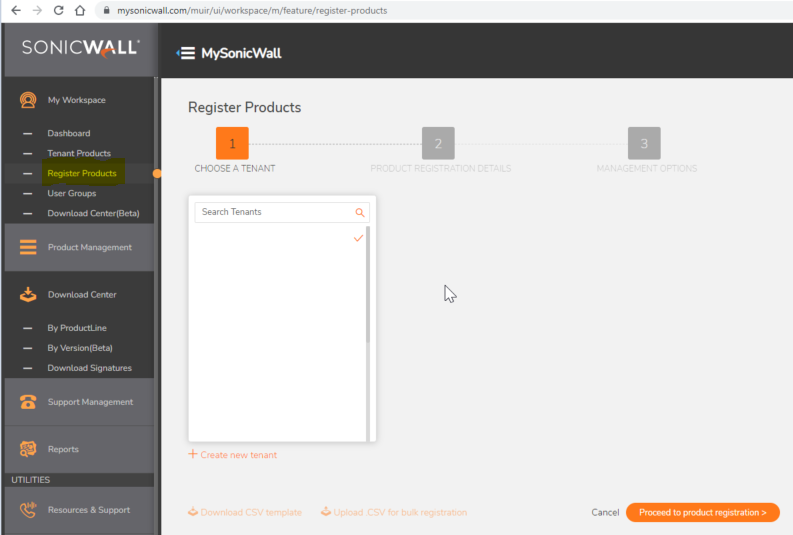The width and height of the screenshot is (793, 535).
Task: Click the Resources & Support icon
Action: (28, 510)
